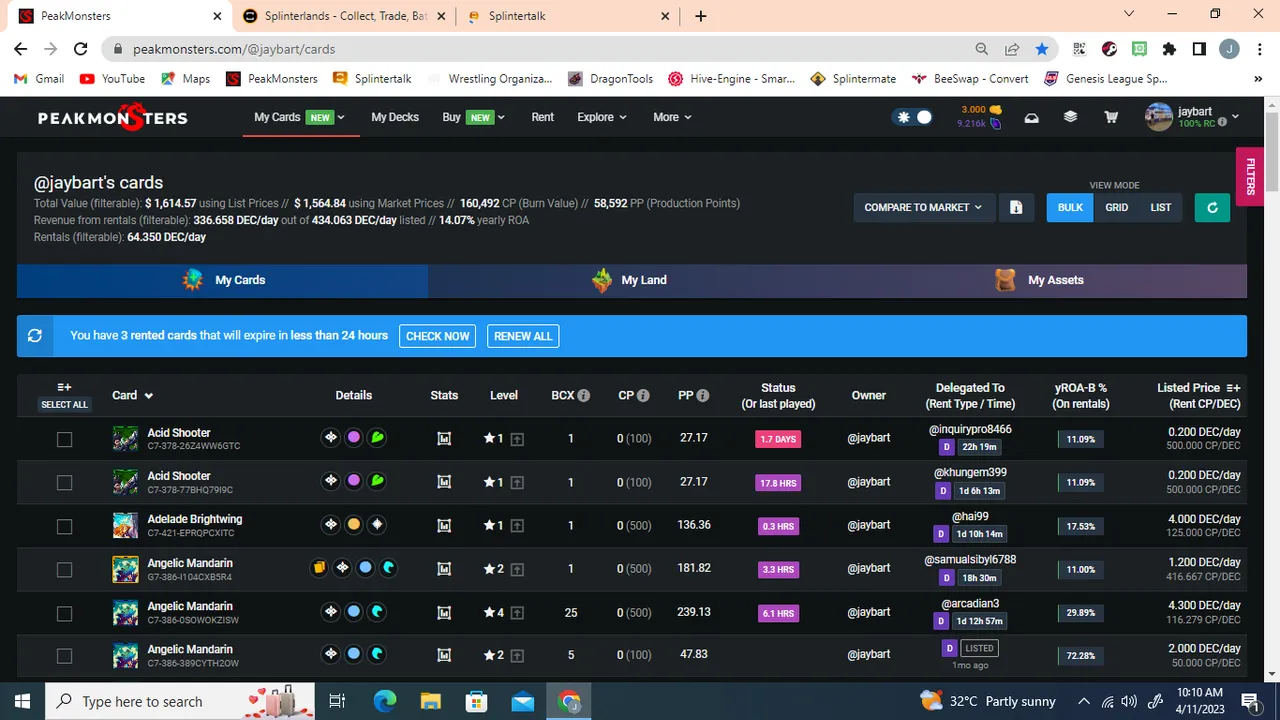Click the add-columns icon beside Listed Price
Viewport: 1280px width, 720px height.
(x=1233, y=387)
